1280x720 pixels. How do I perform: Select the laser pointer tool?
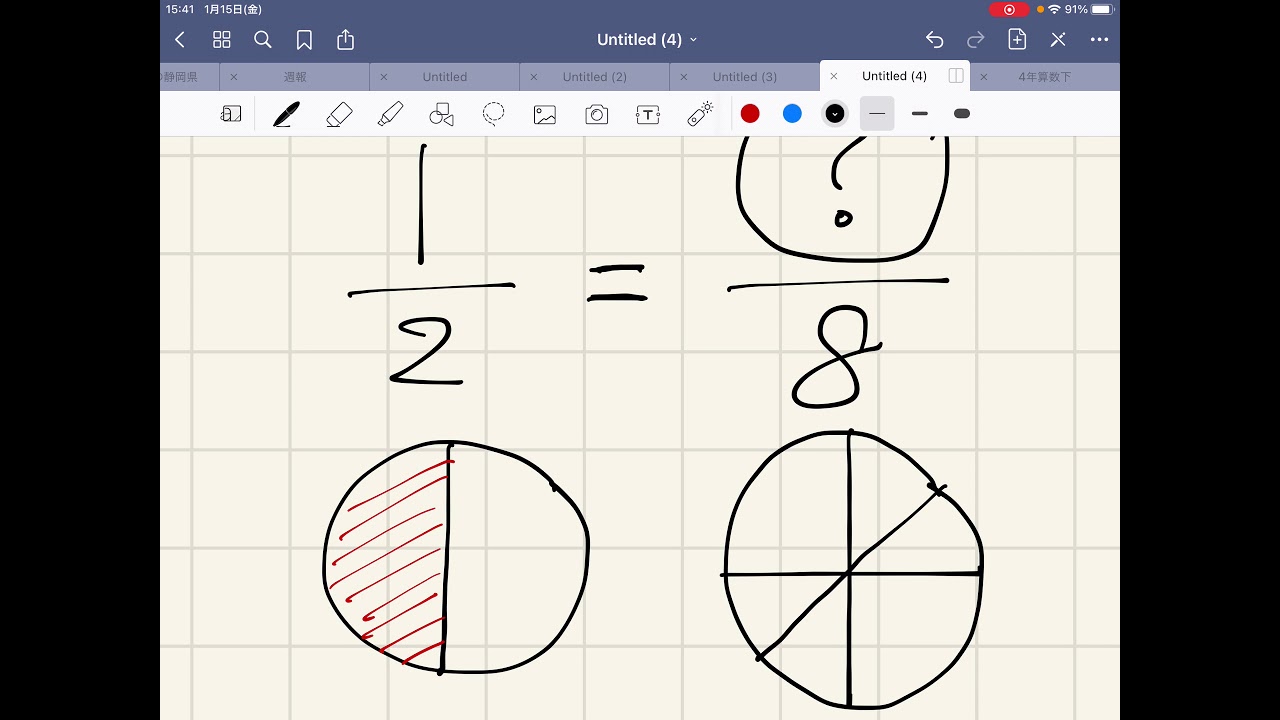tap(700, 114)
